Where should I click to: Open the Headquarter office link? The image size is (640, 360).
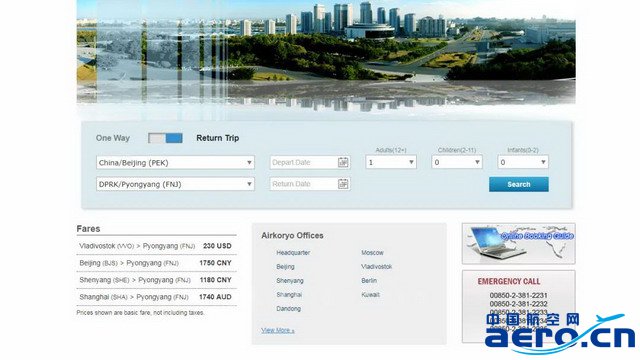click(x=293, y=253)
